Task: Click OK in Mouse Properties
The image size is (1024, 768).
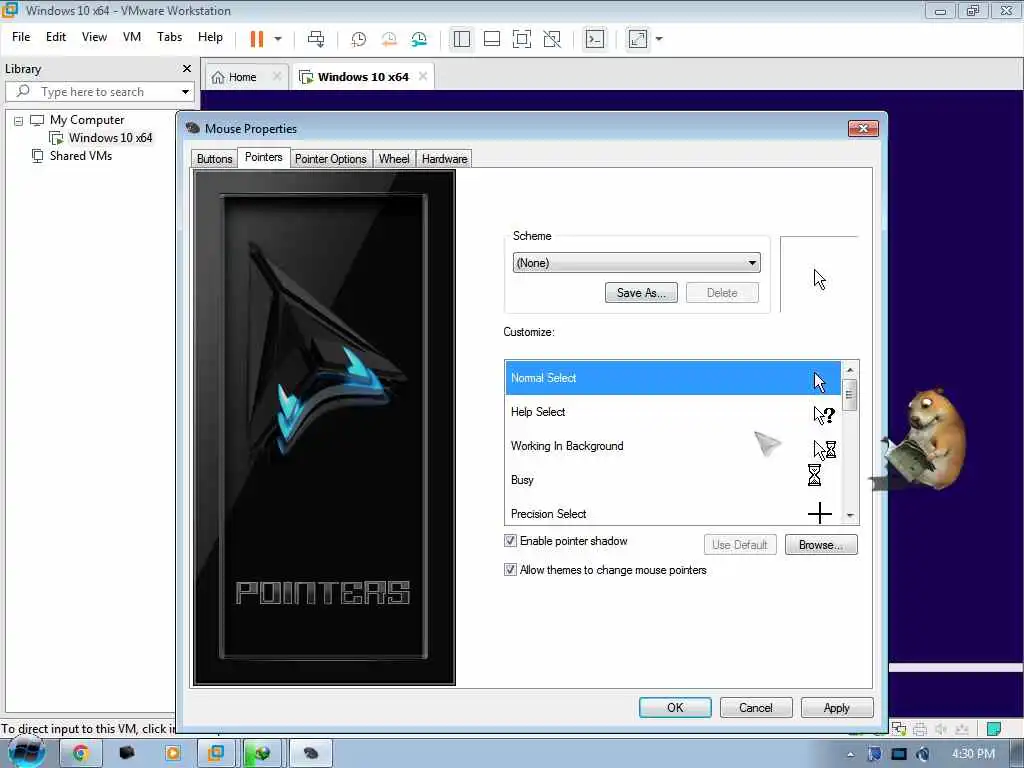Action: tap(675, 707)
